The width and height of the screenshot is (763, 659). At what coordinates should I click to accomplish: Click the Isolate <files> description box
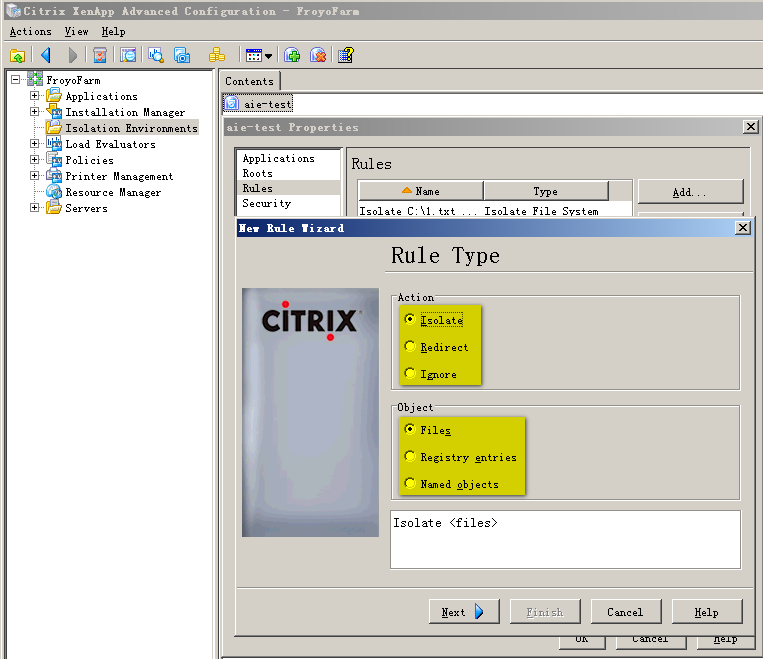[565, 539]
